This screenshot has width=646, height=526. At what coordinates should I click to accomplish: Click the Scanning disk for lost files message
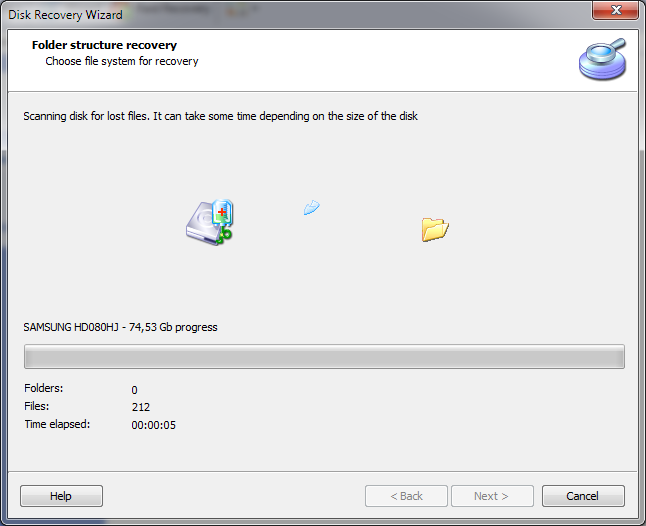220,116
